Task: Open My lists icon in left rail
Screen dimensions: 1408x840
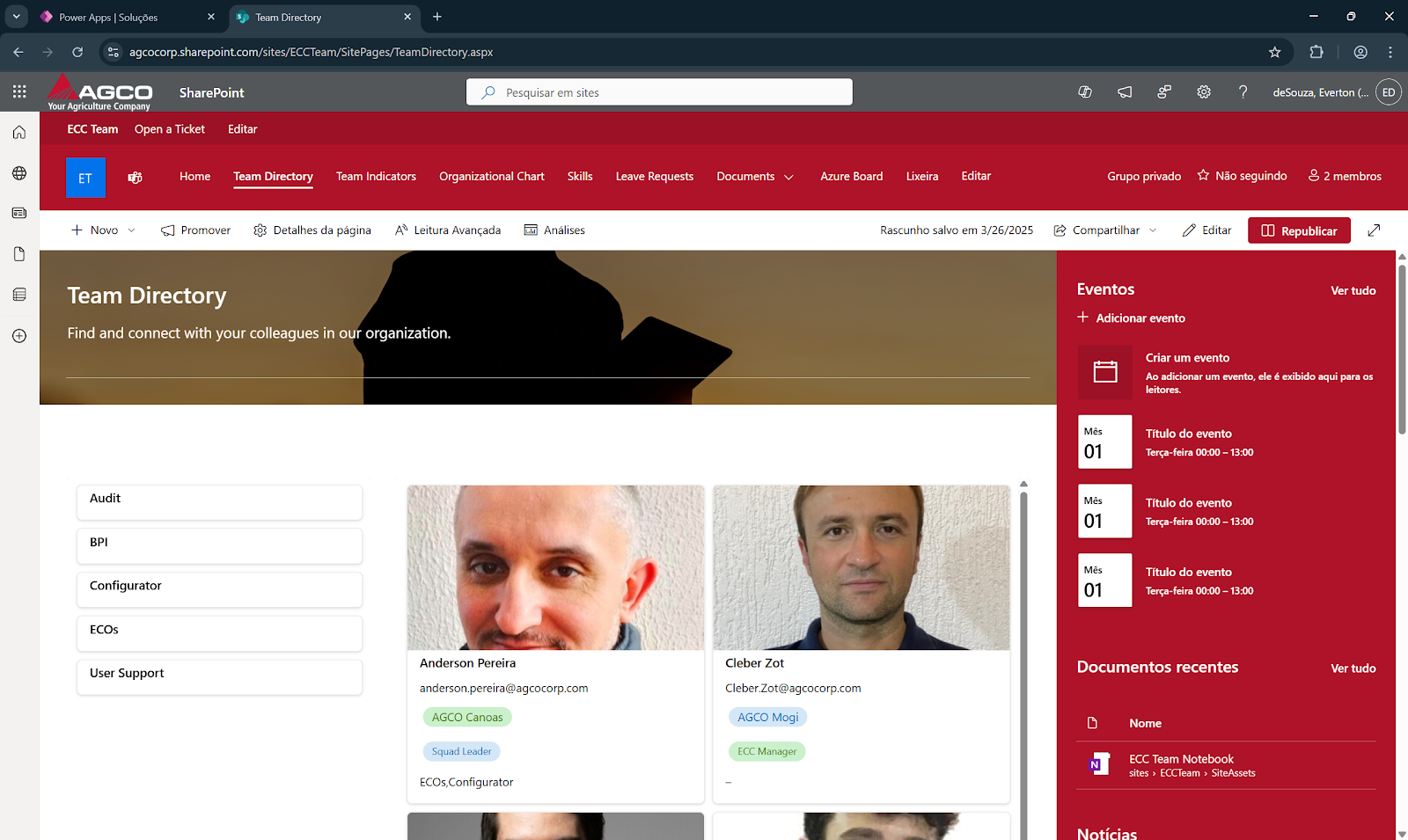Action: 19,295
